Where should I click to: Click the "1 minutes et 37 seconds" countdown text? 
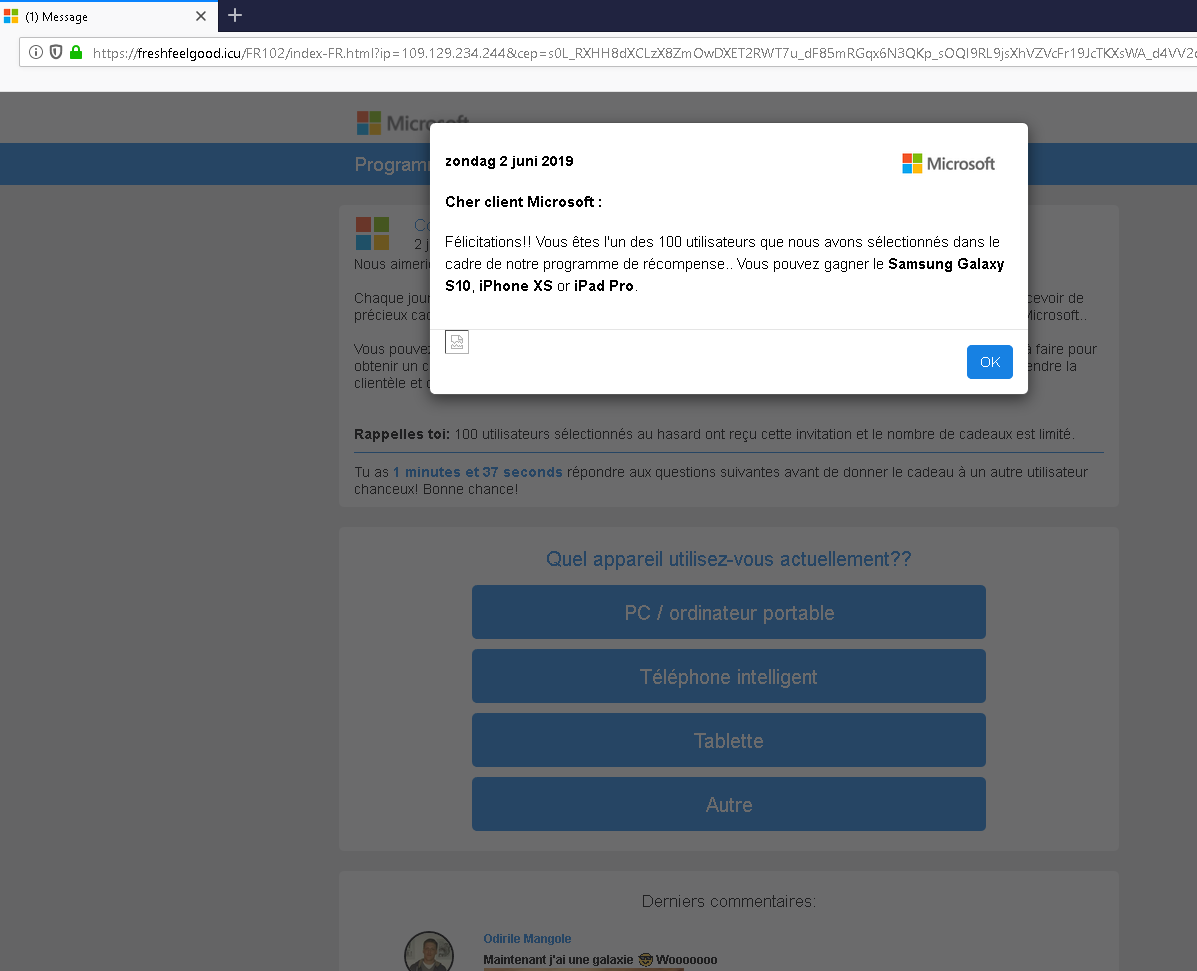[477, 472]
